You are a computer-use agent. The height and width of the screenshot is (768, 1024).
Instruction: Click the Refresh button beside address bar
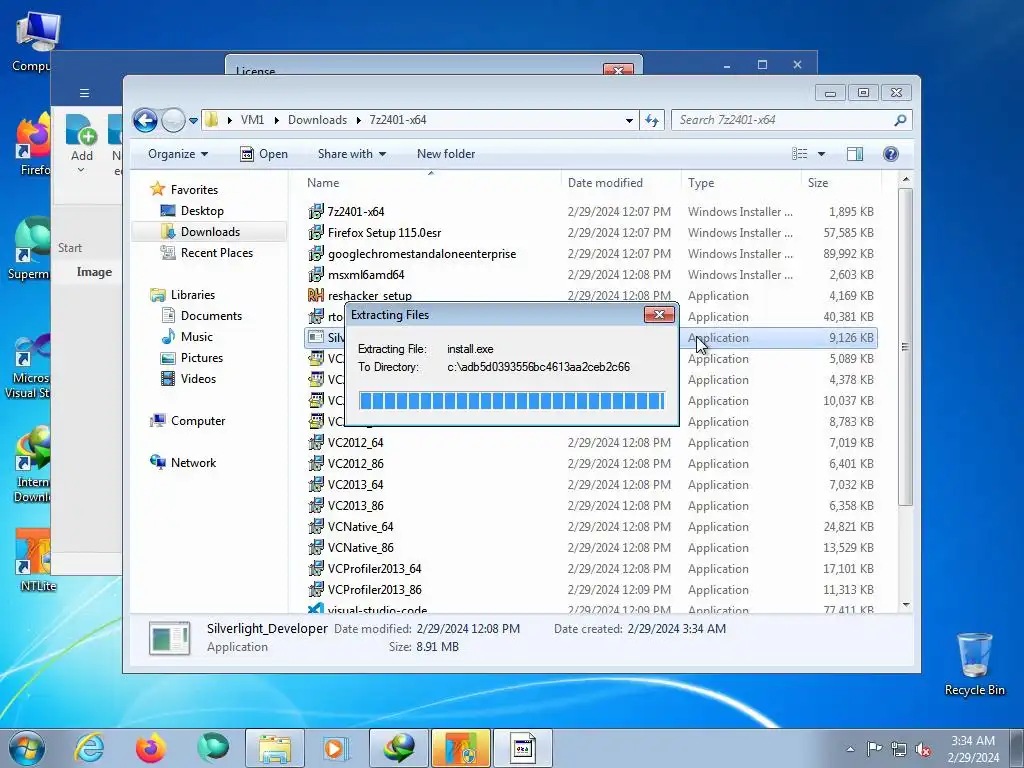652,120
